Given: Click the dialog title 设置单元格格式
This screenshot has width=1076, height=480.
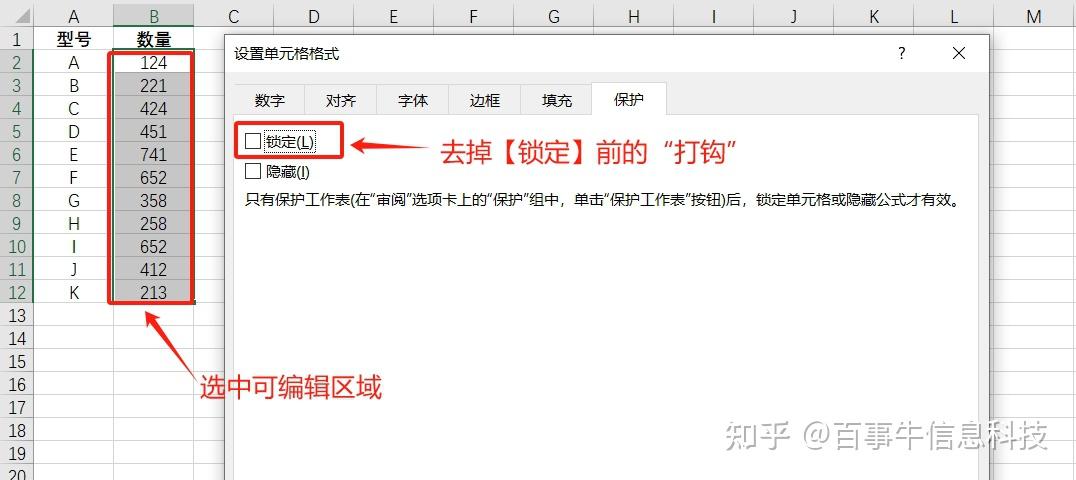Looking at the screenshot, I should (287, 54).
